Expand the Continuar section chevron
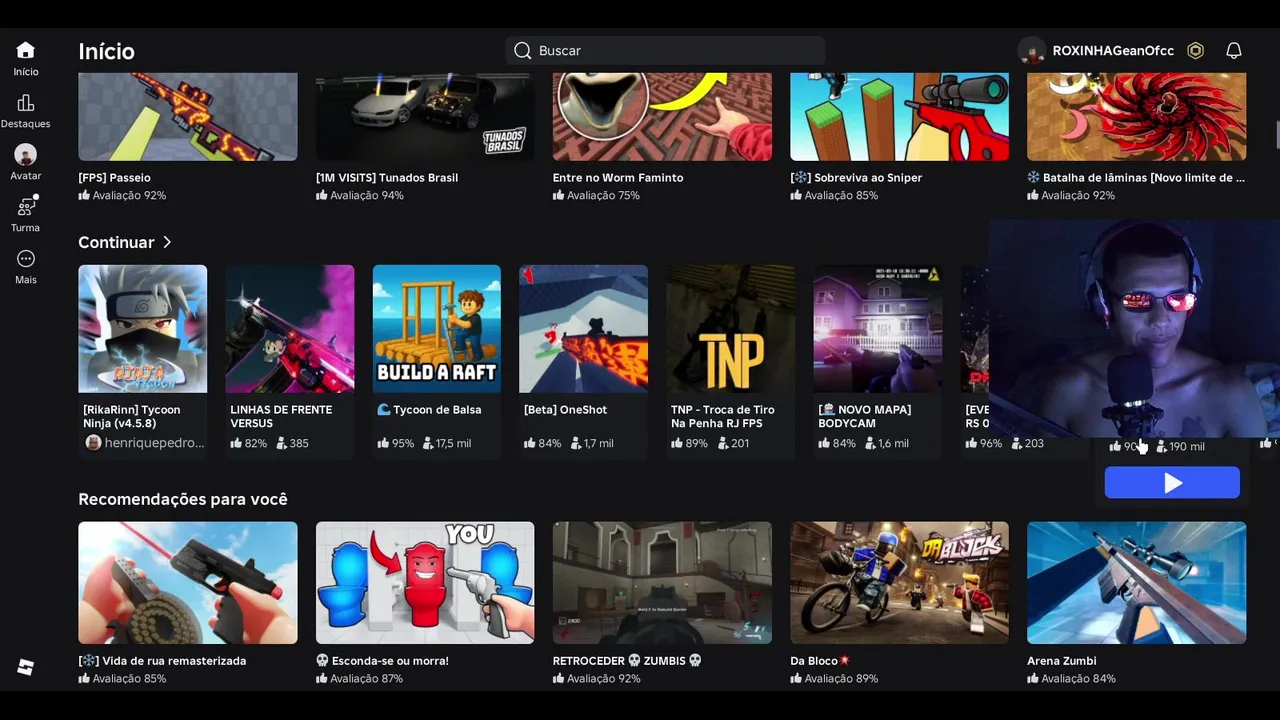 167,242
